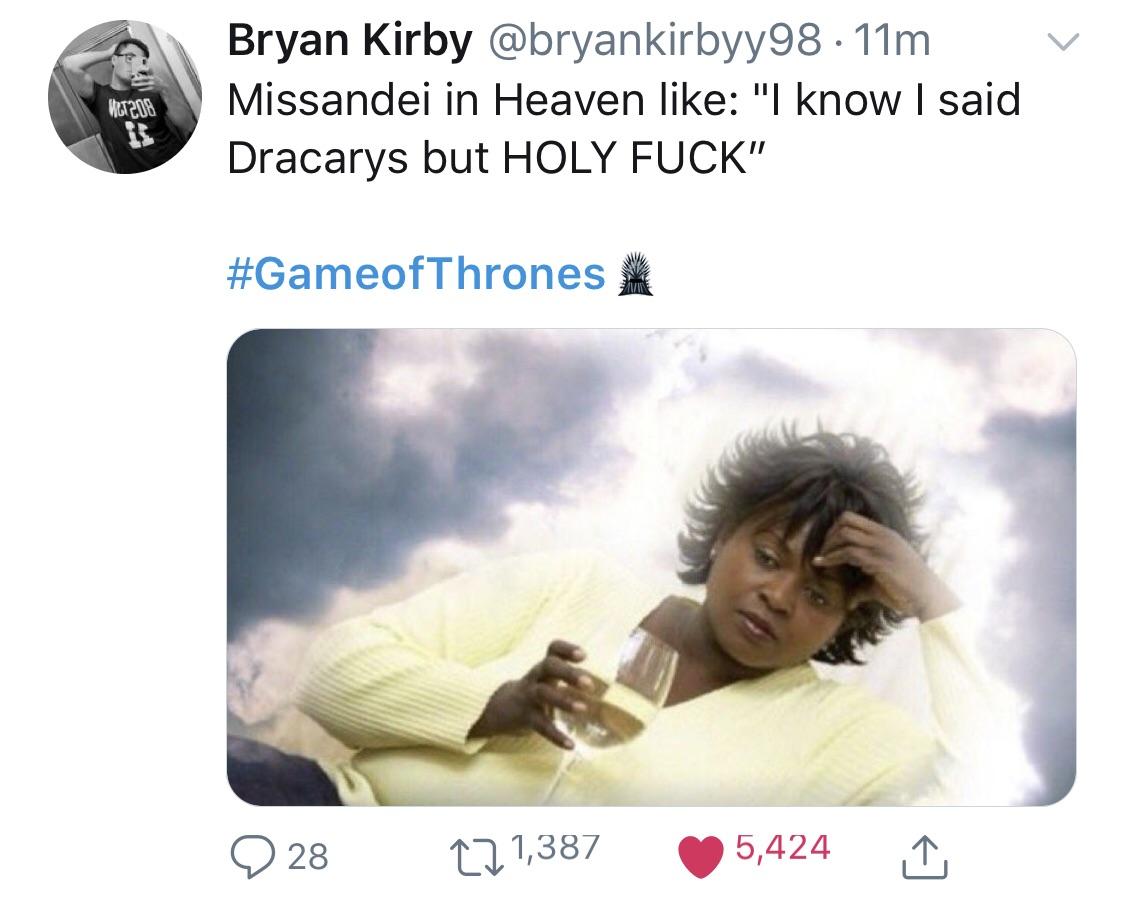Screen dimensions: 1125x908
Task: Open the @bryankirbyy98 handle
Action: coord(654,42)
